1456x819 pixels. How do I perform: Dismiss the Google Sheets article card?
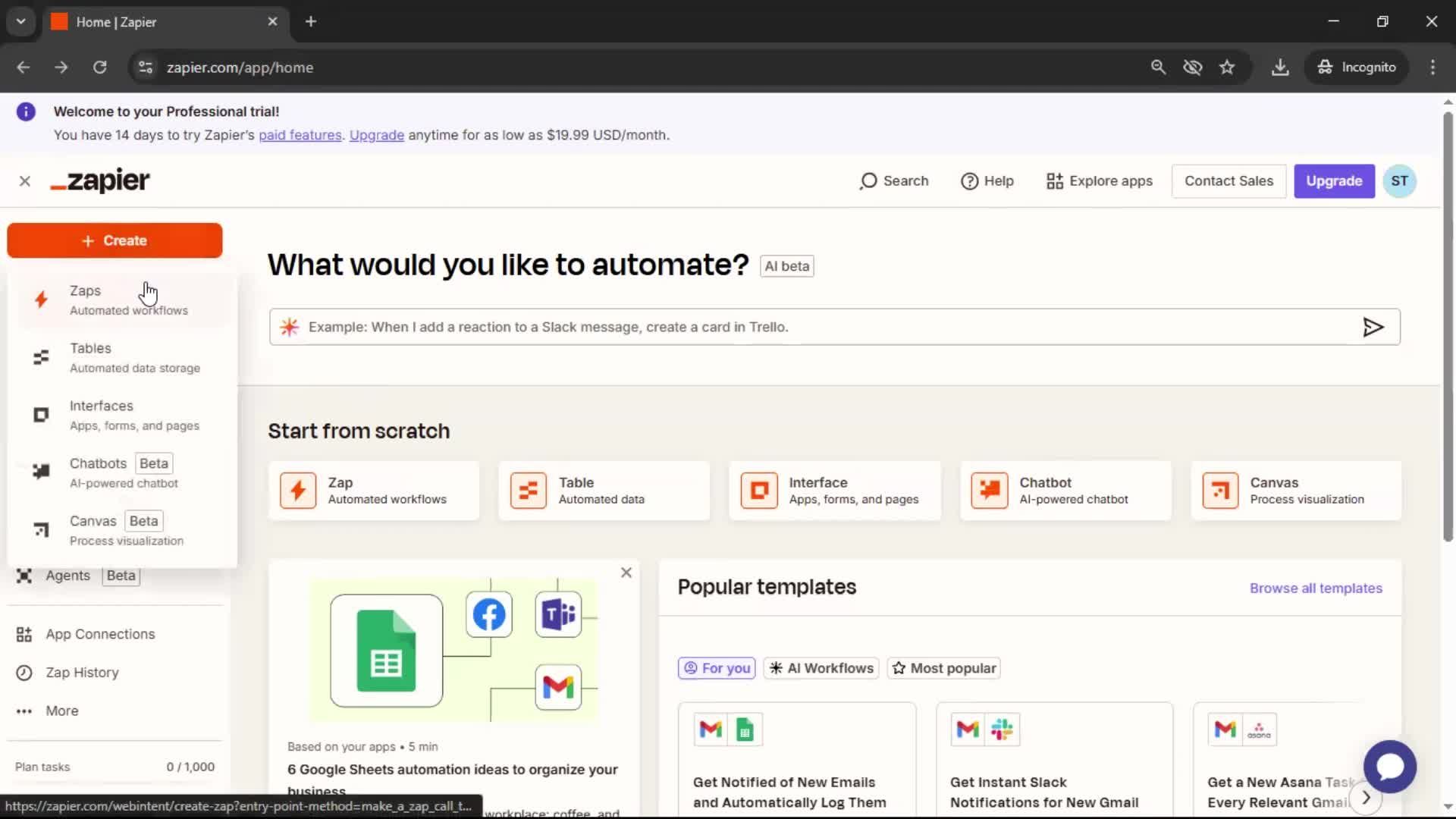(x=626, y=573)
